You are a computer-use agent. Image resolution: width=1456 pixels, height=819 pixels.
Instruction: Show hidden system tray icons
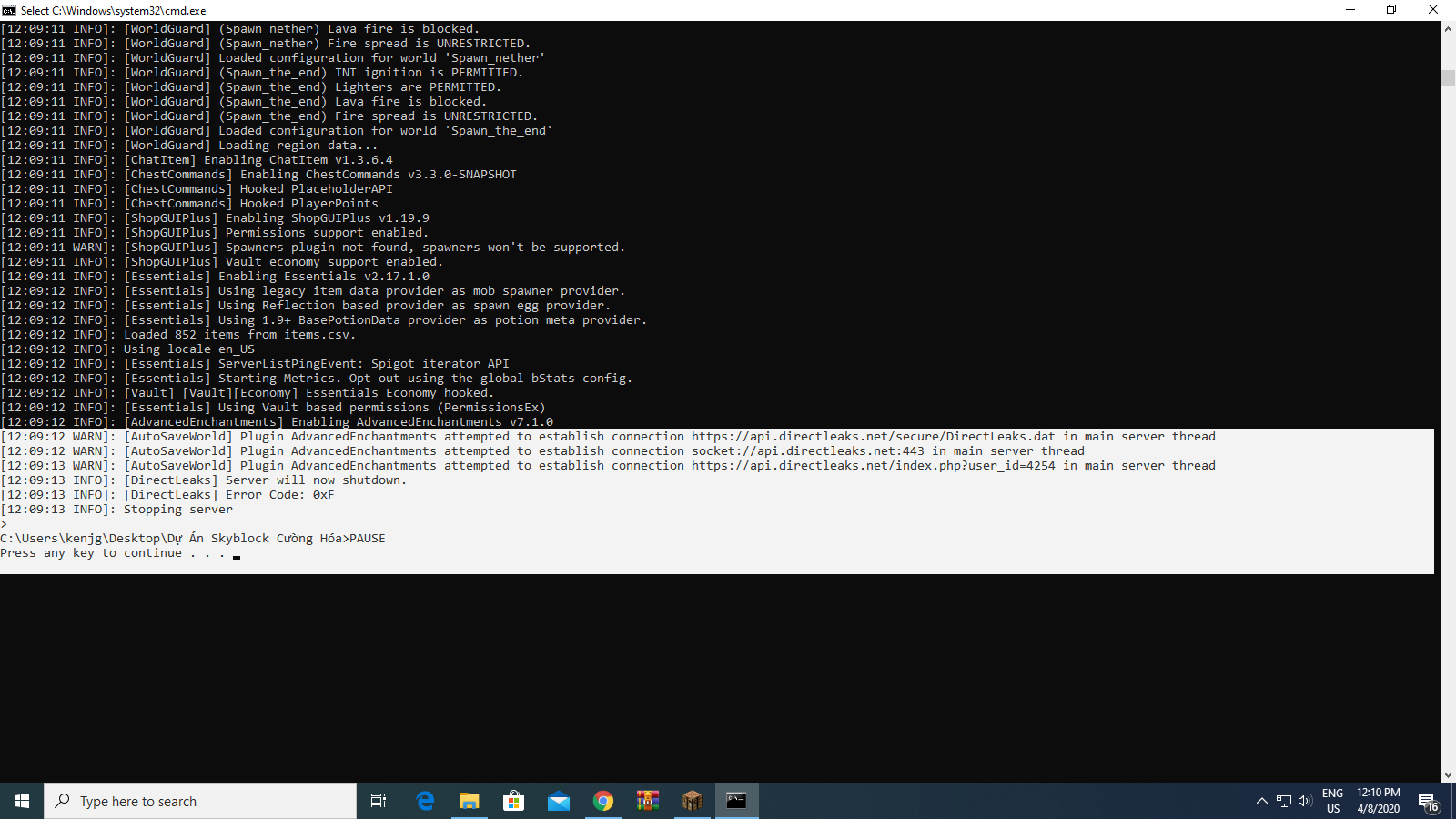(1261, 801)
